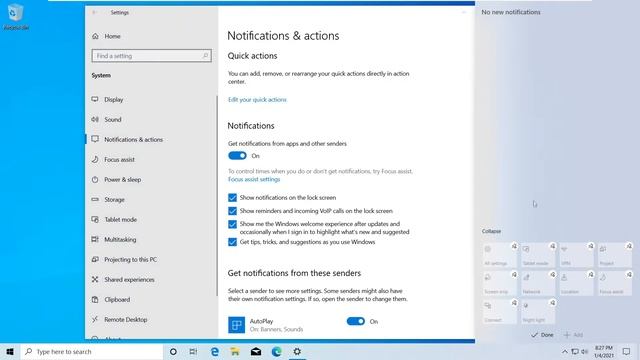The width and height of the screenshot is (640, 360).
Task: Open Task View on the taskbar
Action: click(193, 351)
